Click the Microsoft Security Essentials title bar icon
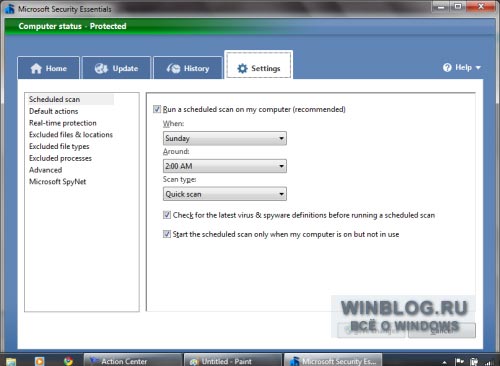The width and height of the screenshot is (500, 366). (10, 9)
